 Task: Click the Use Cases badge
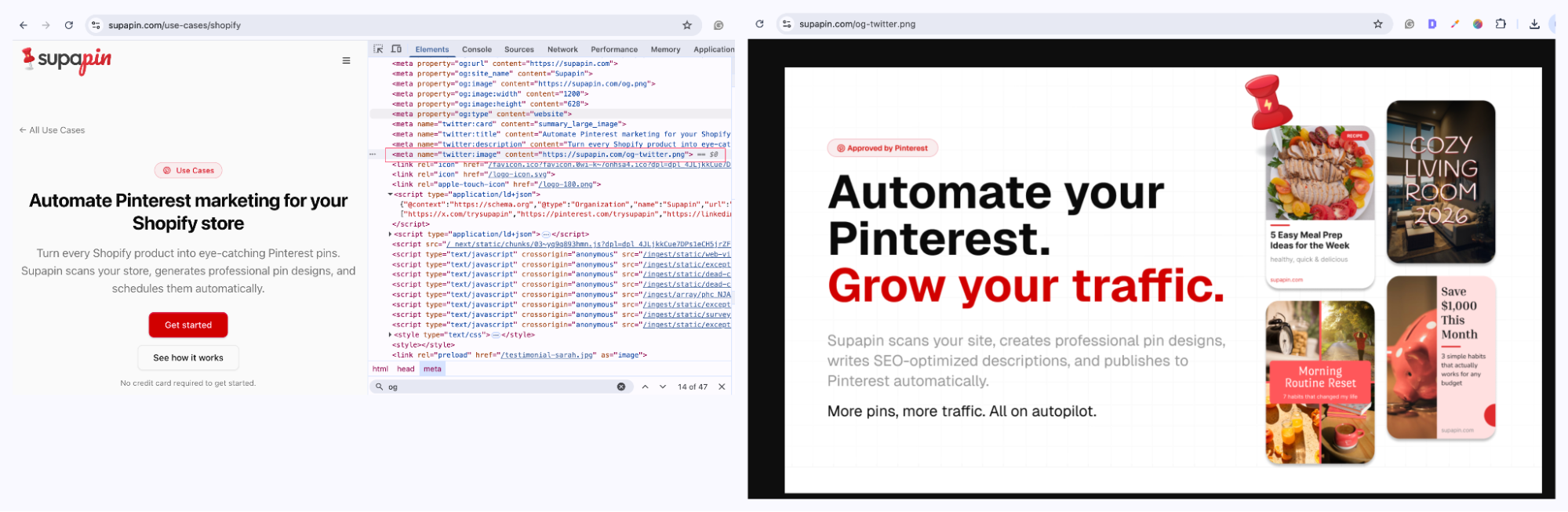[188, 170]
